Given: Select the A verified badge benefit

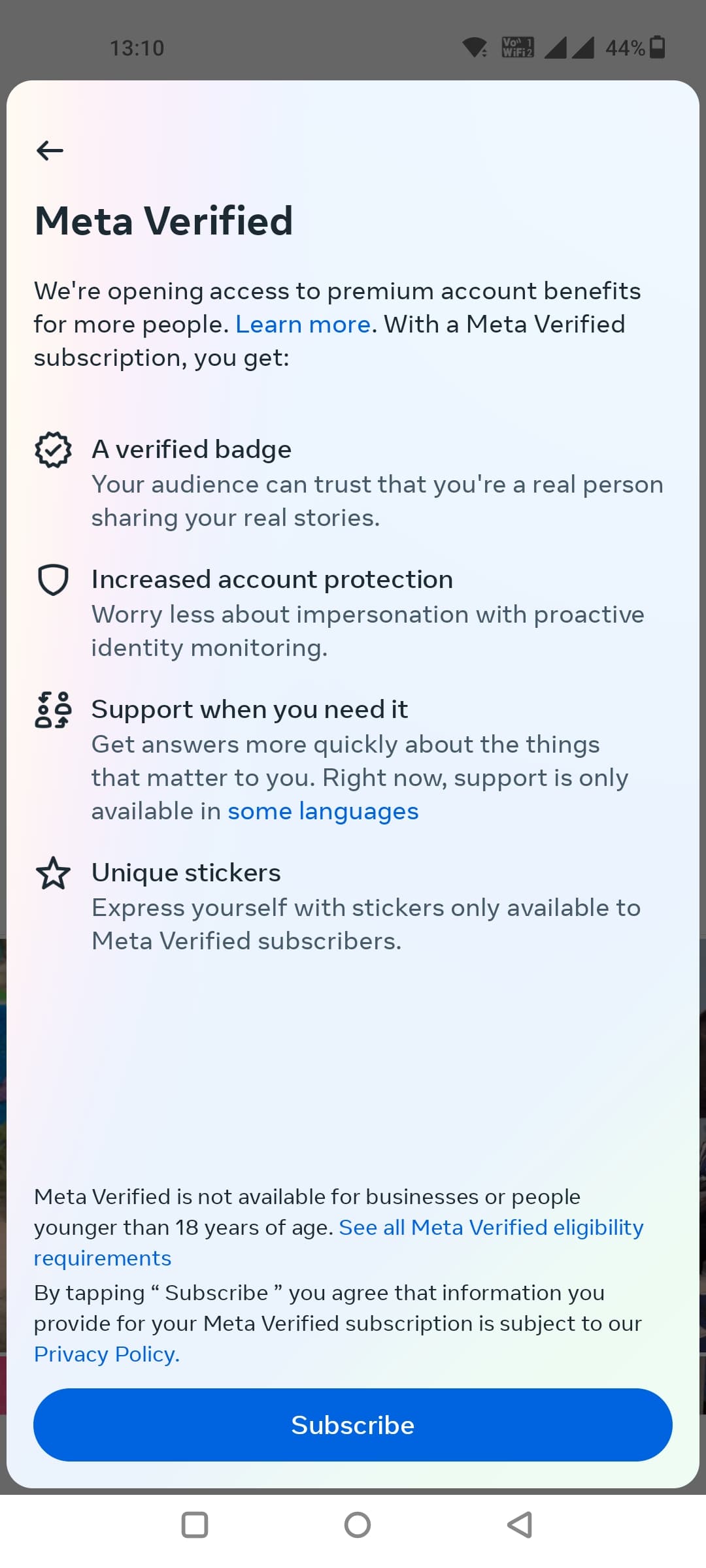Looking at the screenshot, I should (x=192, y=449).
